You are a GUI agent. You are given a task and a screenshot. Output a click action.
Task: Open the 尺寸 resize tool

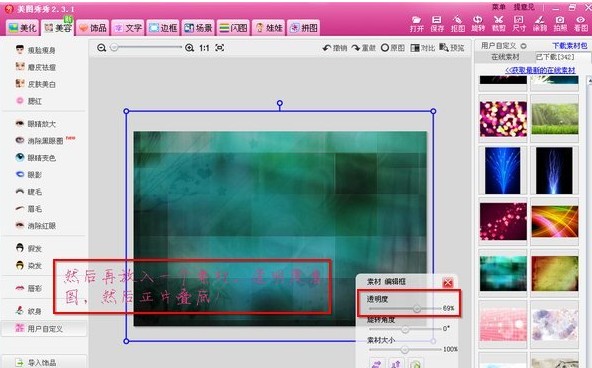pyautogui.click(x=519, y=24)
